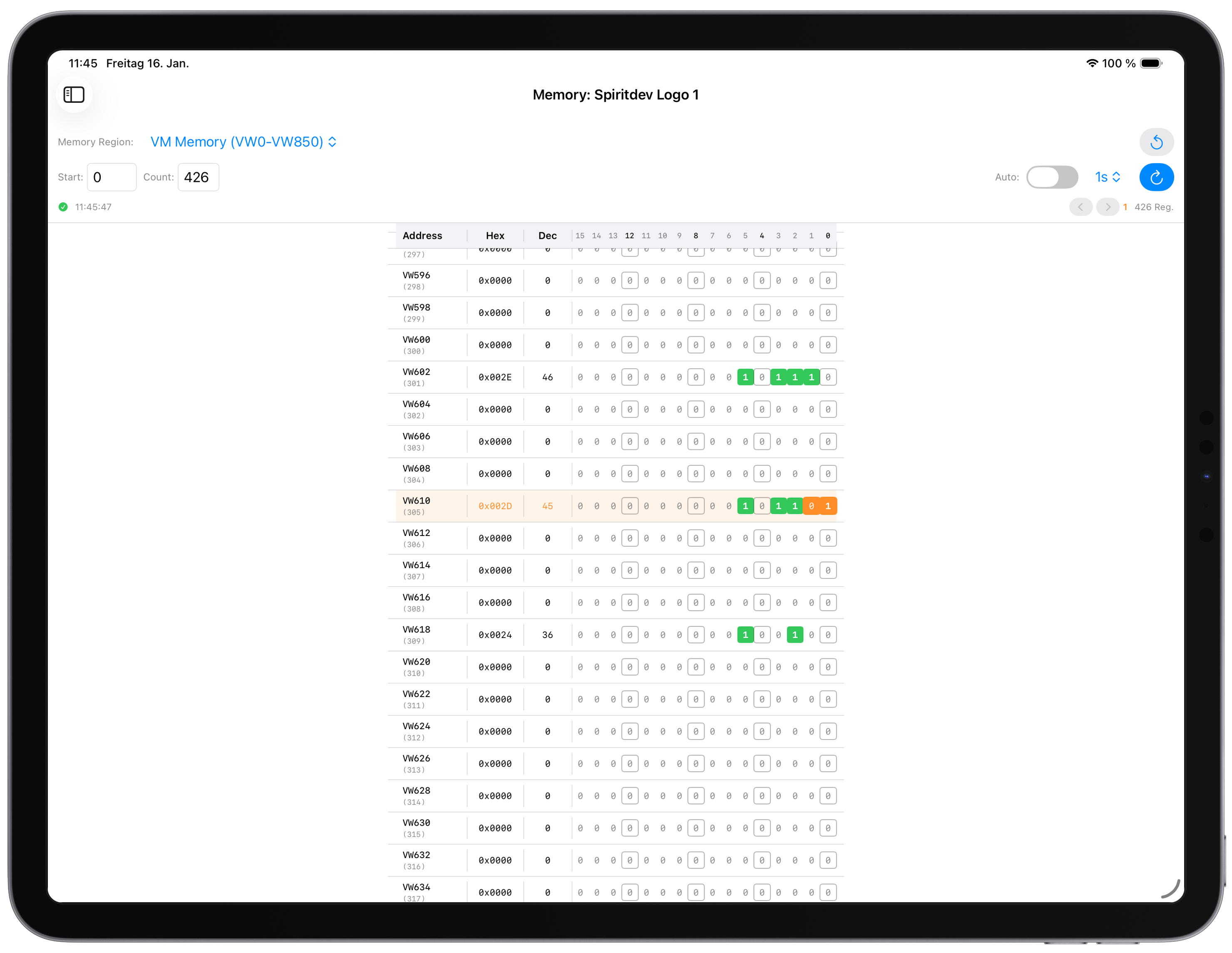Click the orange hex value 0x002D

495,506
